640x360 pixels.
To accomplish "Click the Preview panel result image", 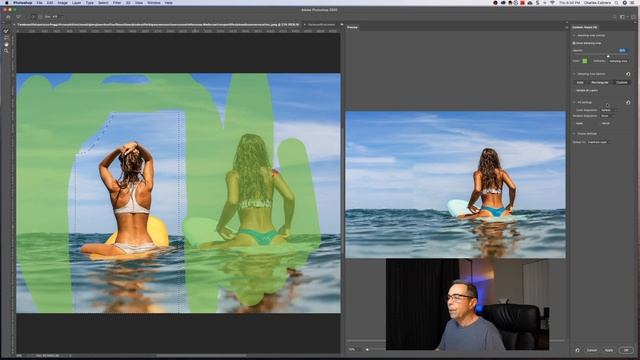I will pos(456,184).
